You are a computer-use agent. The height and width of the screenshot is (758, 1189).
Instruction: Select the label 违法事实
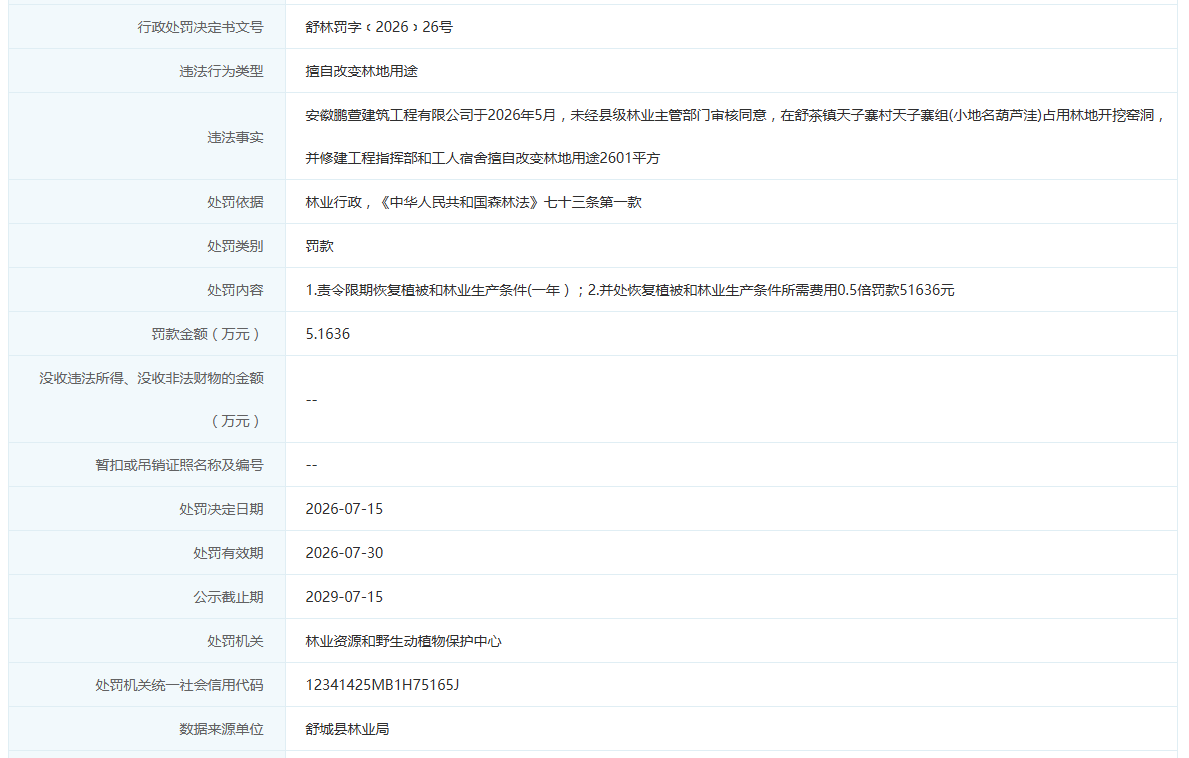[x=235, y=137]
